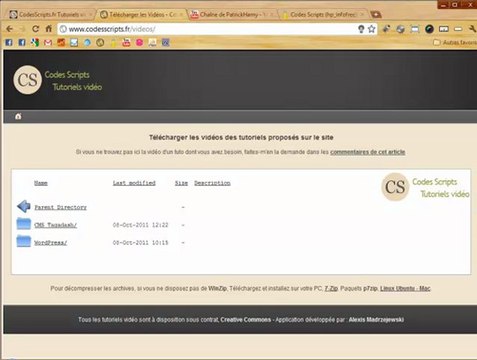Switch to the CodesScripts.fr Tutoriels tab
The image size is (477, 360).
pyautogui.click(x=50, y=15)
